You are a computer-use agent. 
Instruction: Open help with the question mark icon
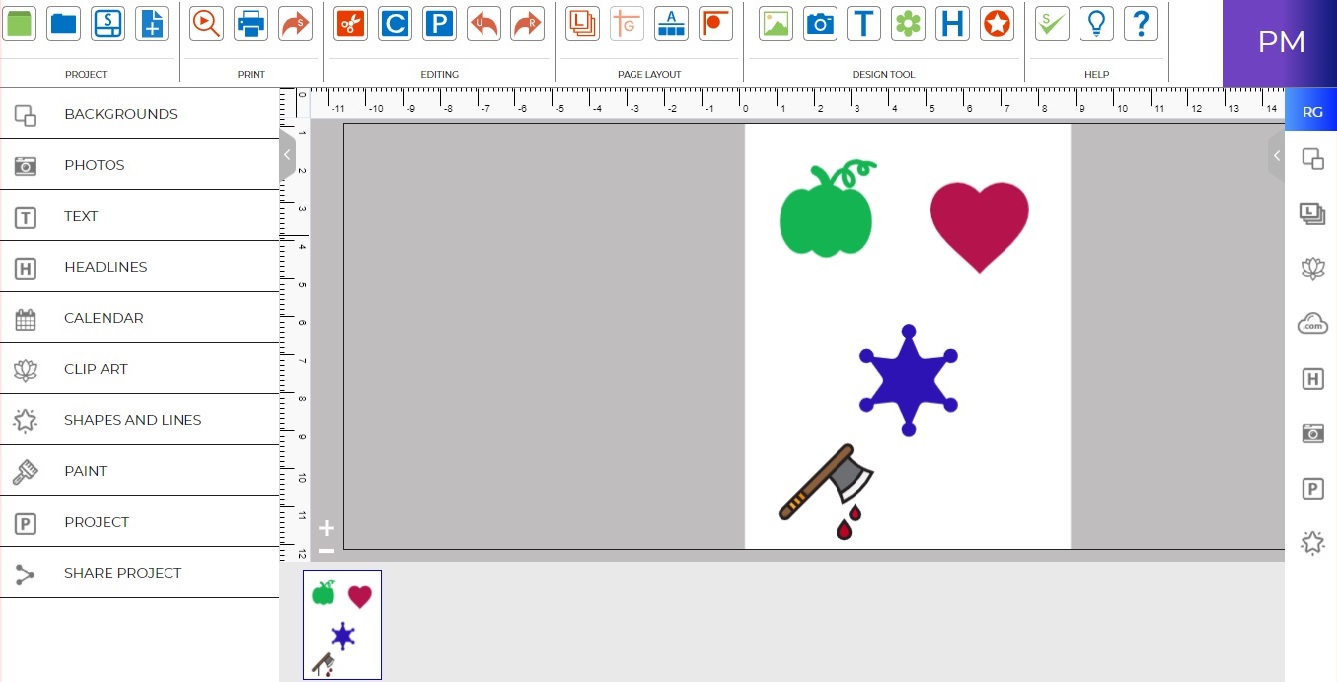pyautogui.click(x=1141, y=23)
